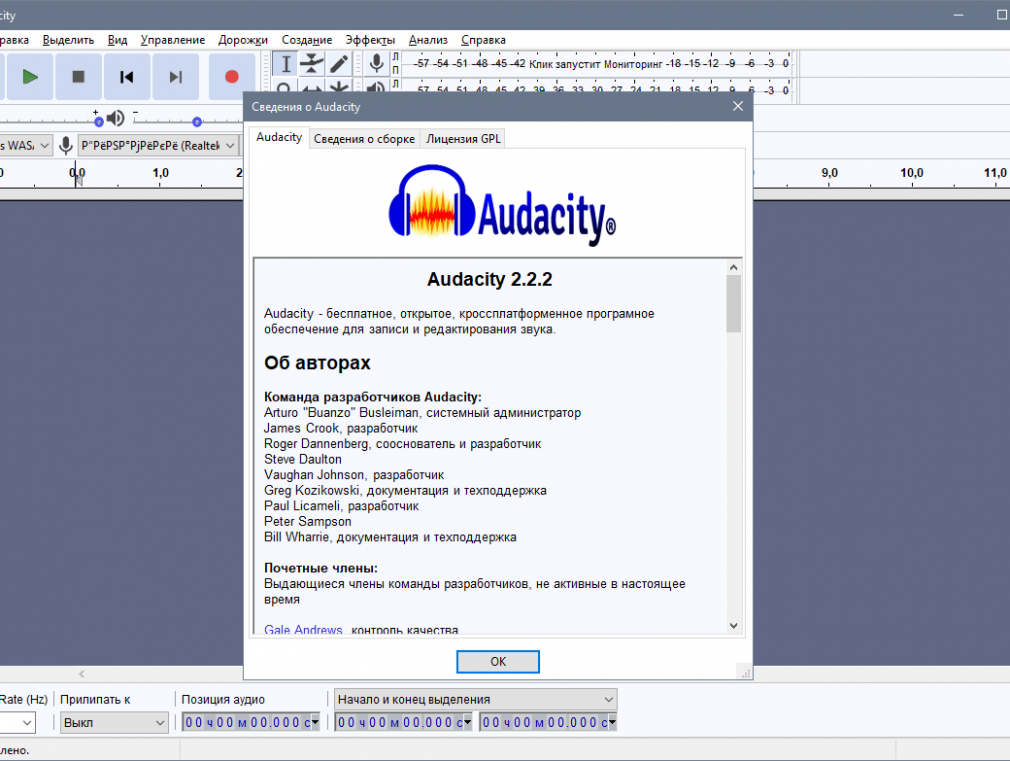
Task: Open the Gale Andrews link
Action: [303, 630]
